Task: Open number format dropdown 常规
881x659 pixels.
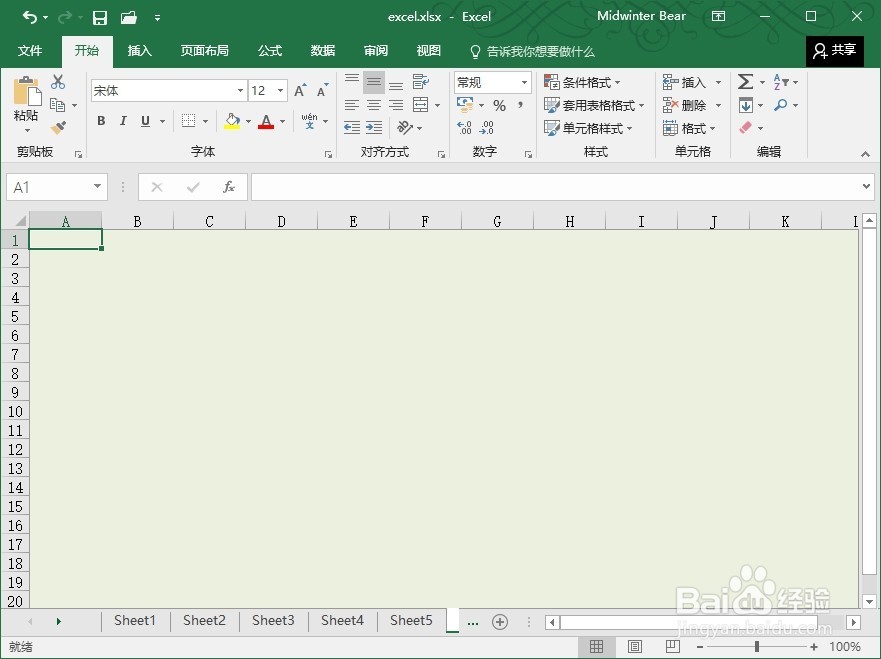Action: pyautogui.click(x=524, y=83)
